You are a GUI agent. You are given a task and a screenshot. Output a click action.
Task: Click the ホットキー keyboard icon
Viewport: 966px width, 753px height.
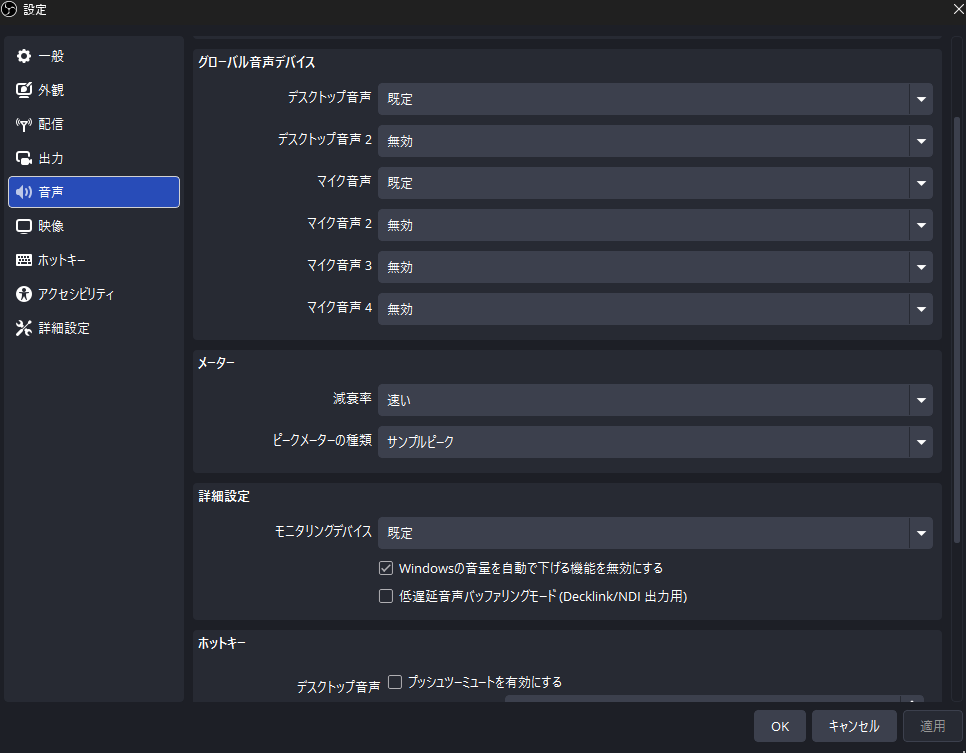(x=23, y=260)
